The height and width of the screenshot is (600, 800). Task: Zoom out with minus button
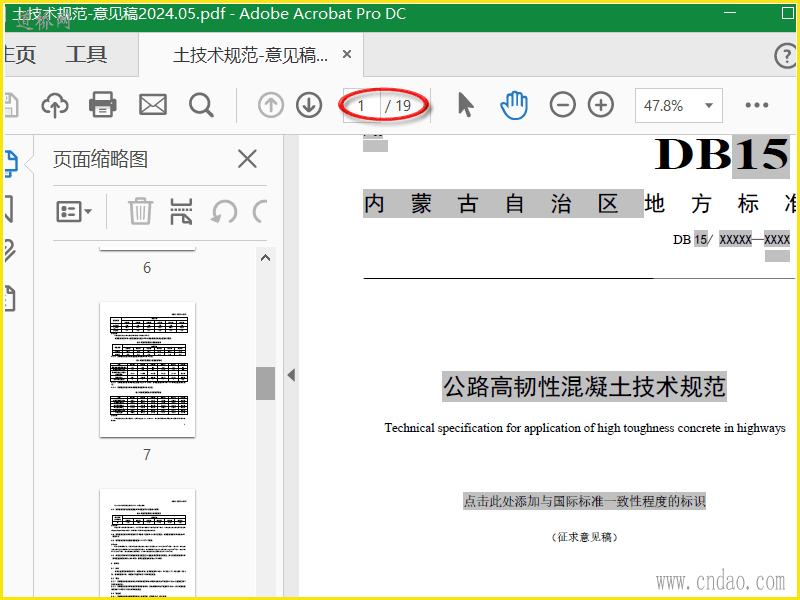pyautogui.click(x=563, y=105)
